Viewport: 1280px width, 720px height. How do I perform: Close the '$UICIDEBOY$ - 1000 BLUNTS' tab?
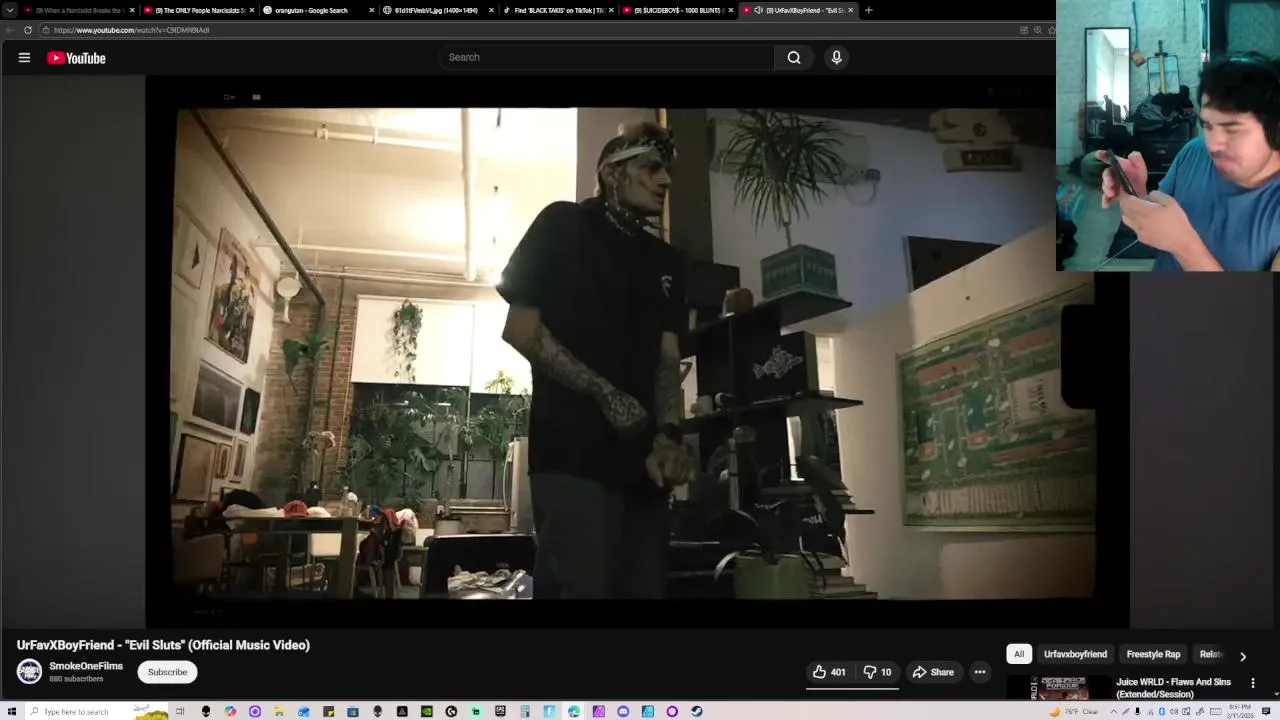pos(731,10)
